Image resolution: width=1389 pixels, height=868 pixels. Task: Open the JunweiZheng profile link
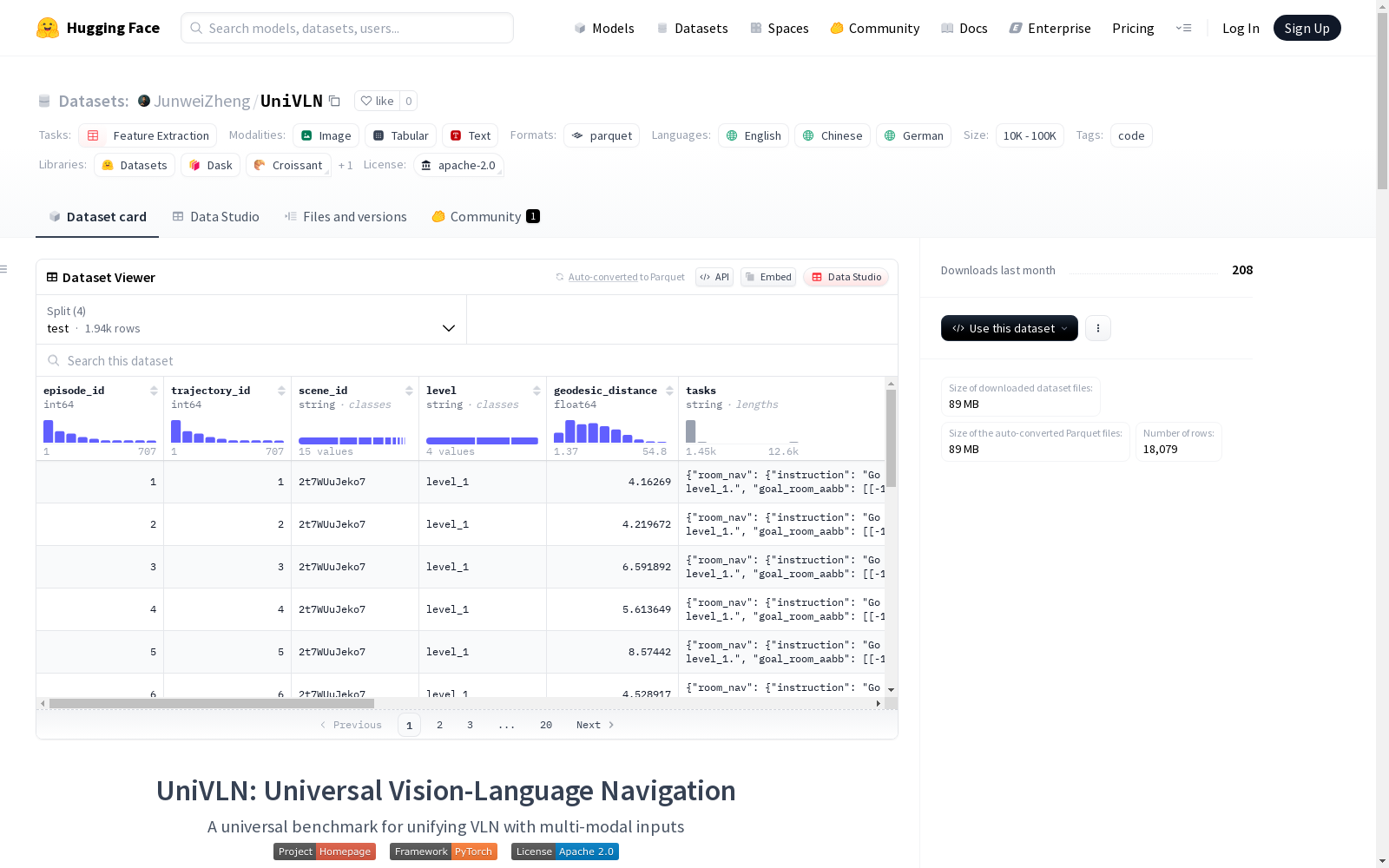tap(202, 101)
